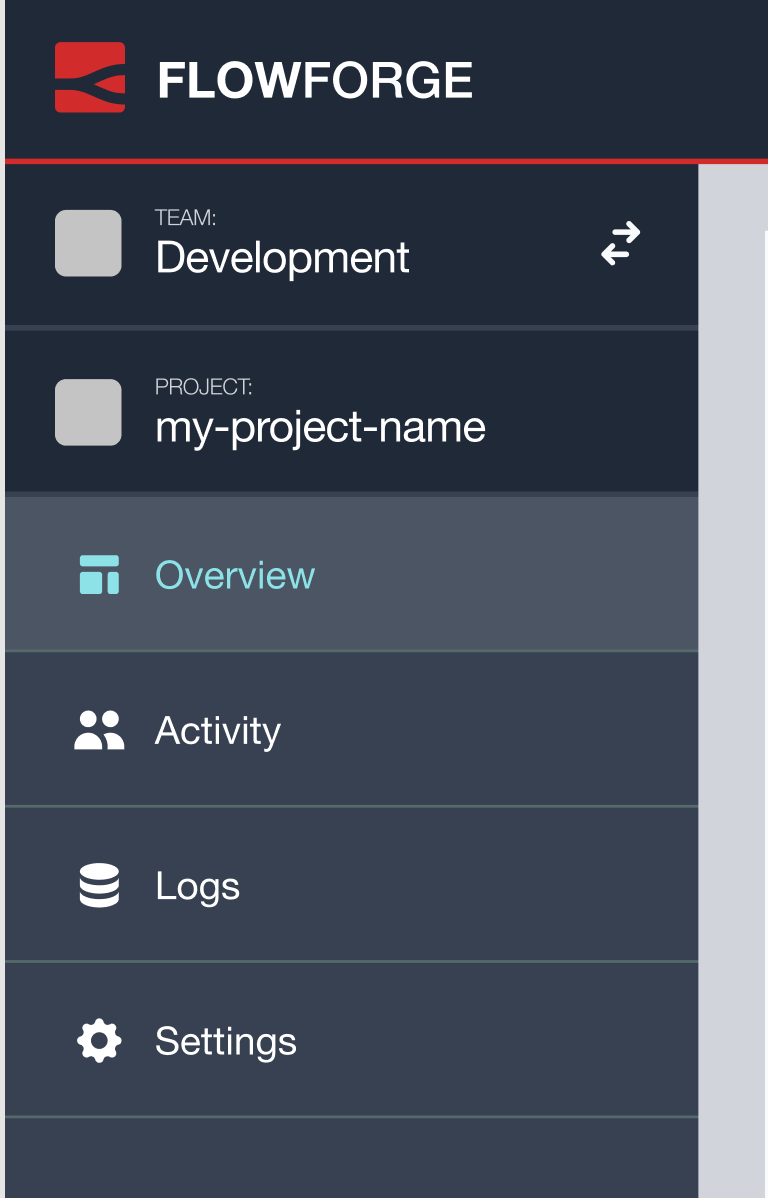This screenshot has height=1198, width=768.
Task: Click the FlowForge red logo icon
Action: tap(90, 77)
